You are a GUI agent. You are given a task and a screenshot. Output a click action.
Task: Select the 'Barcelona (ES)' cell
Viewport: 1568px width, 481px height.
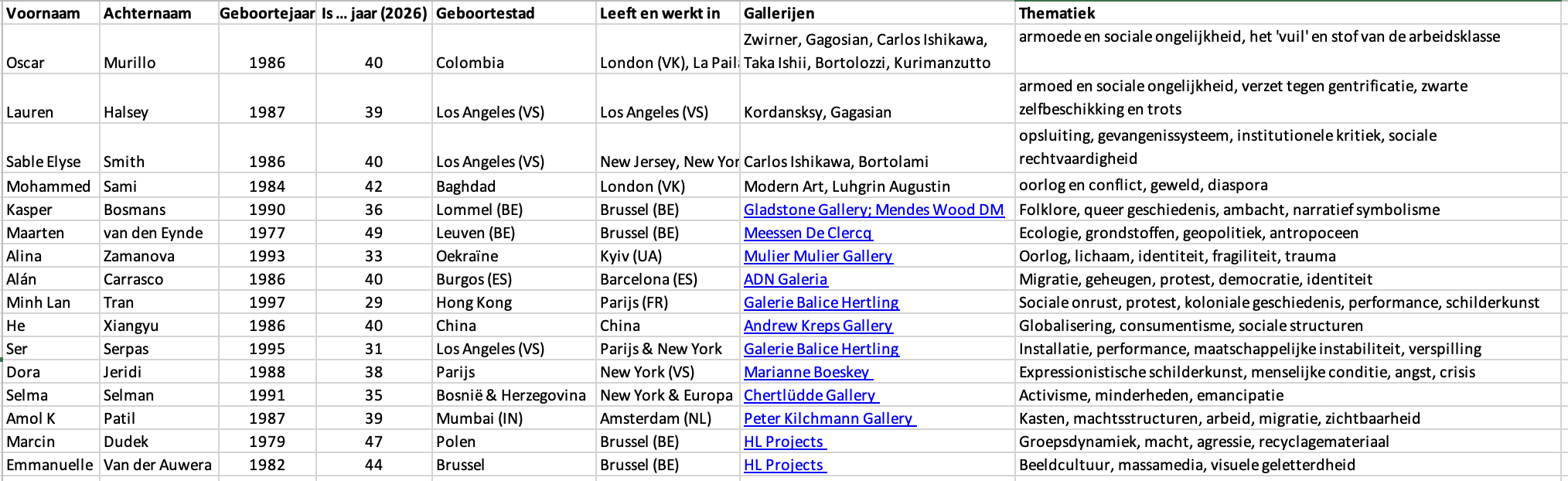tap(668, 279)
